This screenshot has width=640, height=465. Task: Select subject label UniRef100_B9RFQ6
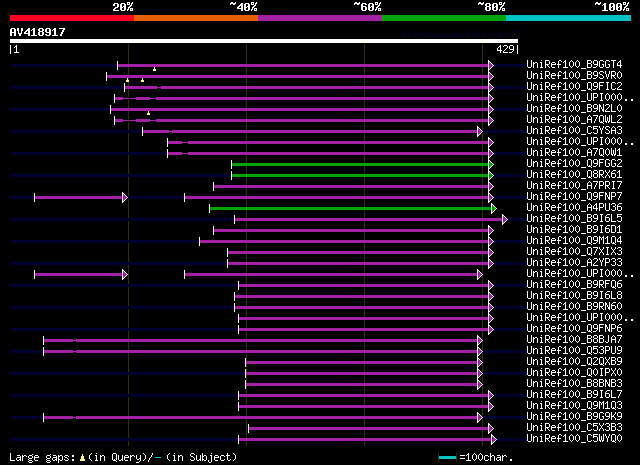[574, 285]
